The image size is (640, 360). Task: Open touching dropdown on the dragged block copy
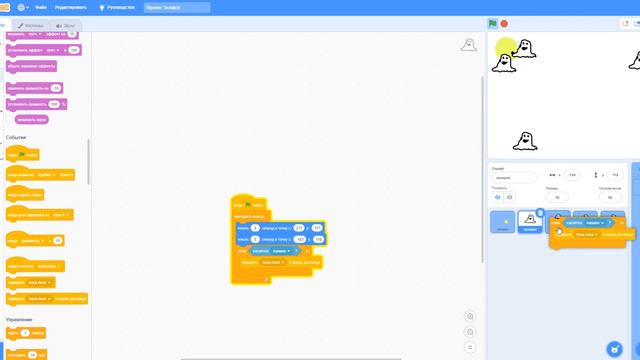[595, 223]
